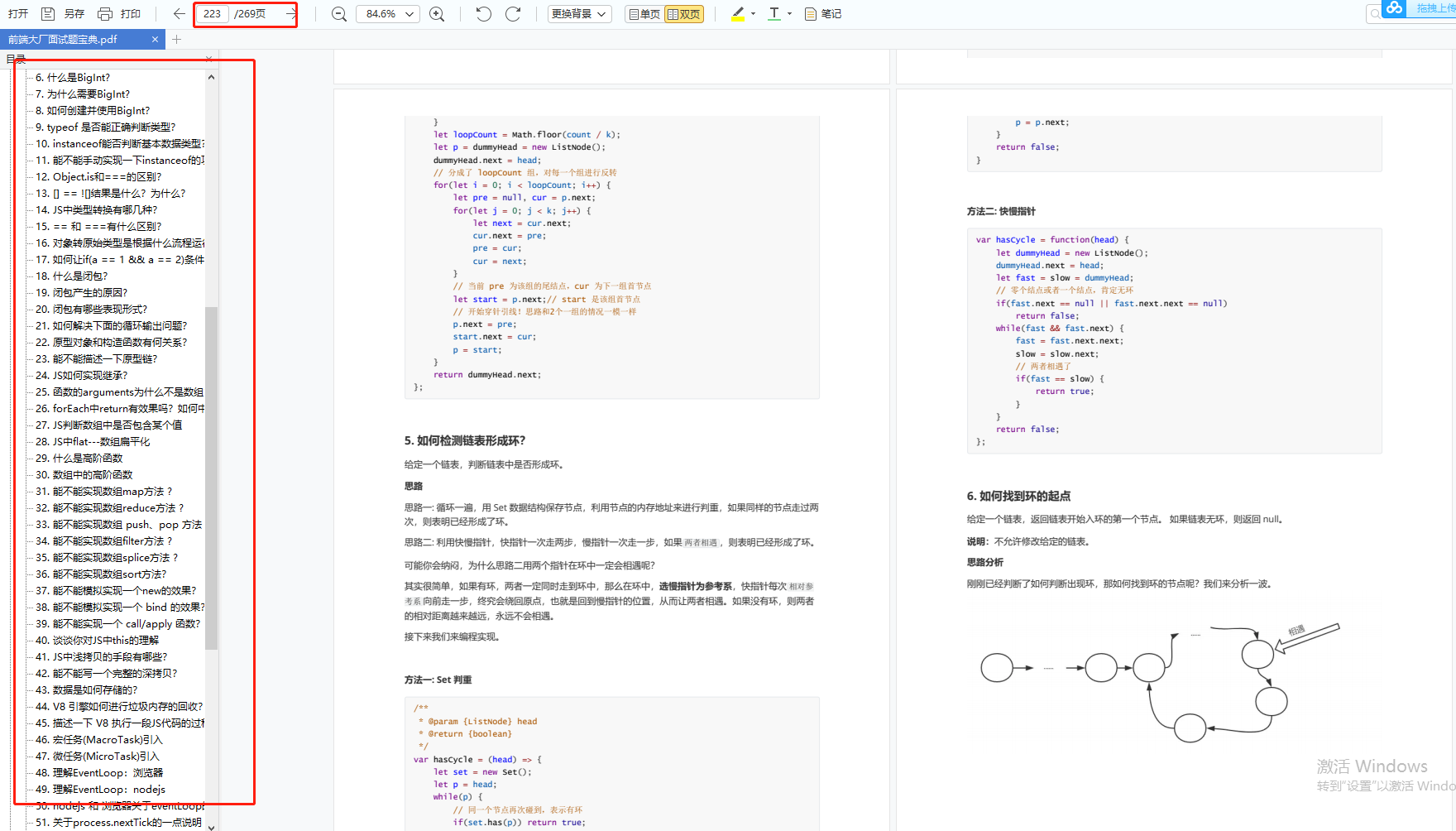Open outline item 43. 数据是如何存储的?

pyautogui.click(x=87, y=689)
